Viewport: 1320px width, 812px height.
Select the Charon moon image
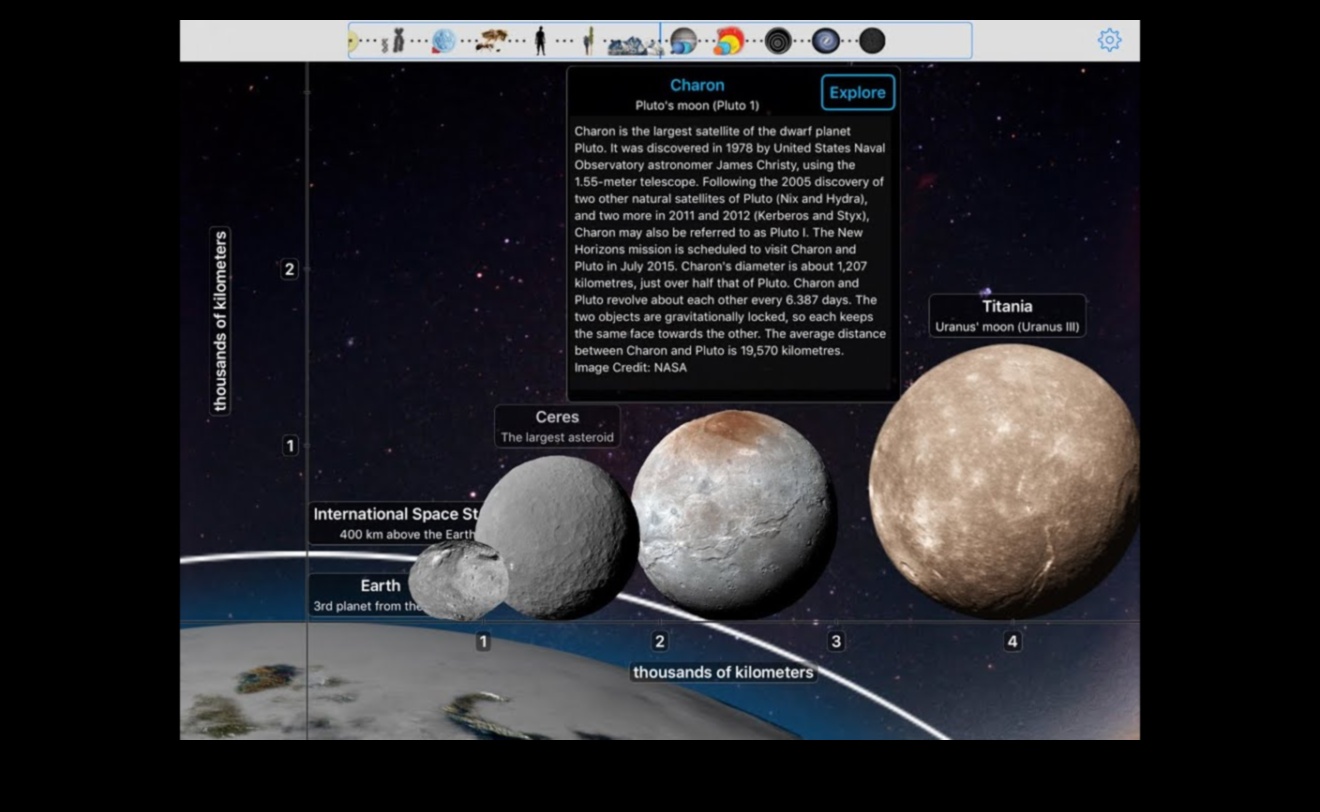pos(732,512)
